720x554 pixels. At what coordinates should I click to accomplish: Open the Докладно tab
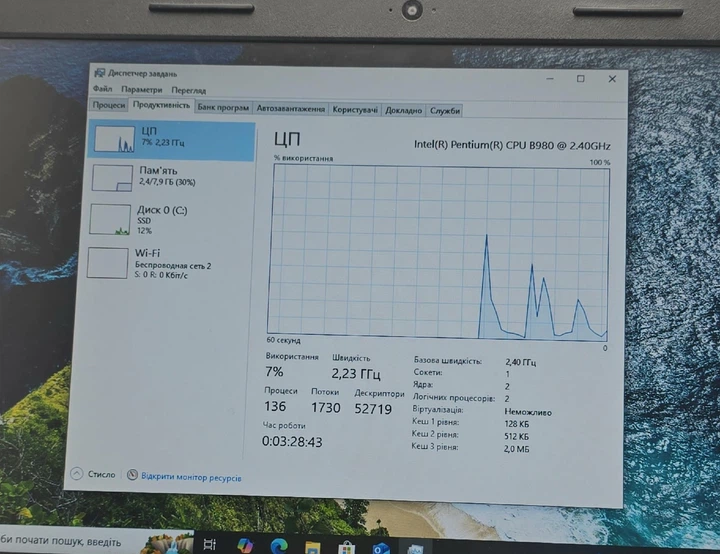[403, 111]
